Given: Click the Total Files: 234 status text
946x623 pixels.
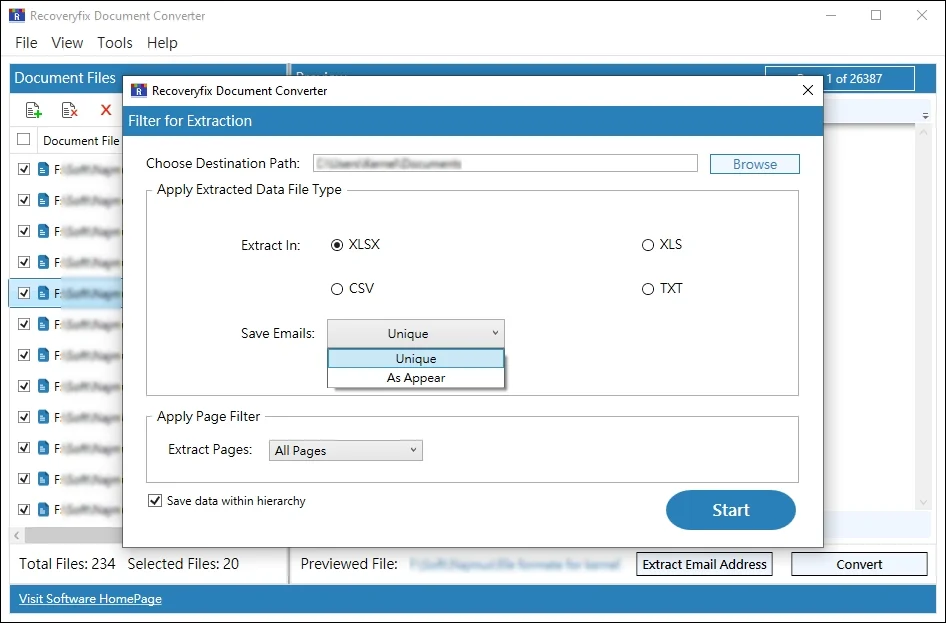Looking at the screenshot, I should point(67,564).
